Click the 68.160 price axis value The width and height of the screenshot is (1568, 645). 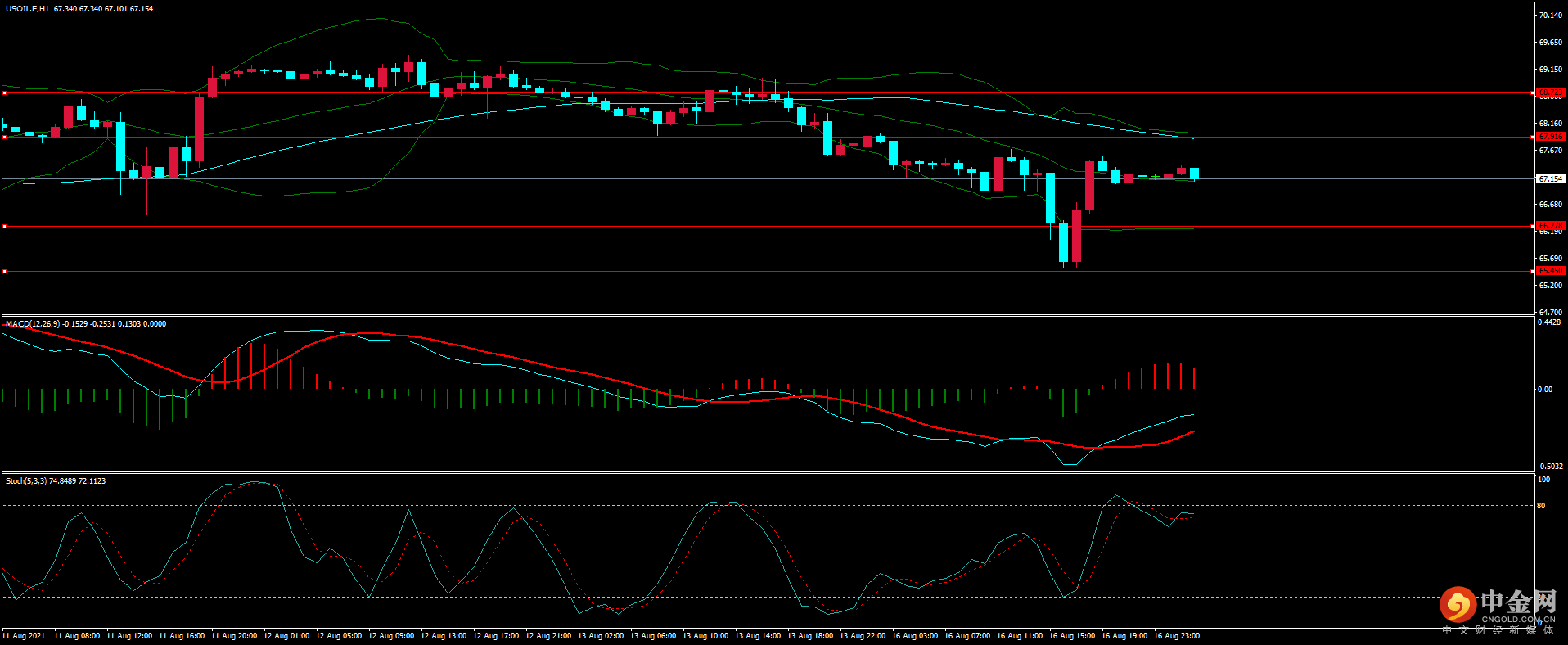[1551, 124]
